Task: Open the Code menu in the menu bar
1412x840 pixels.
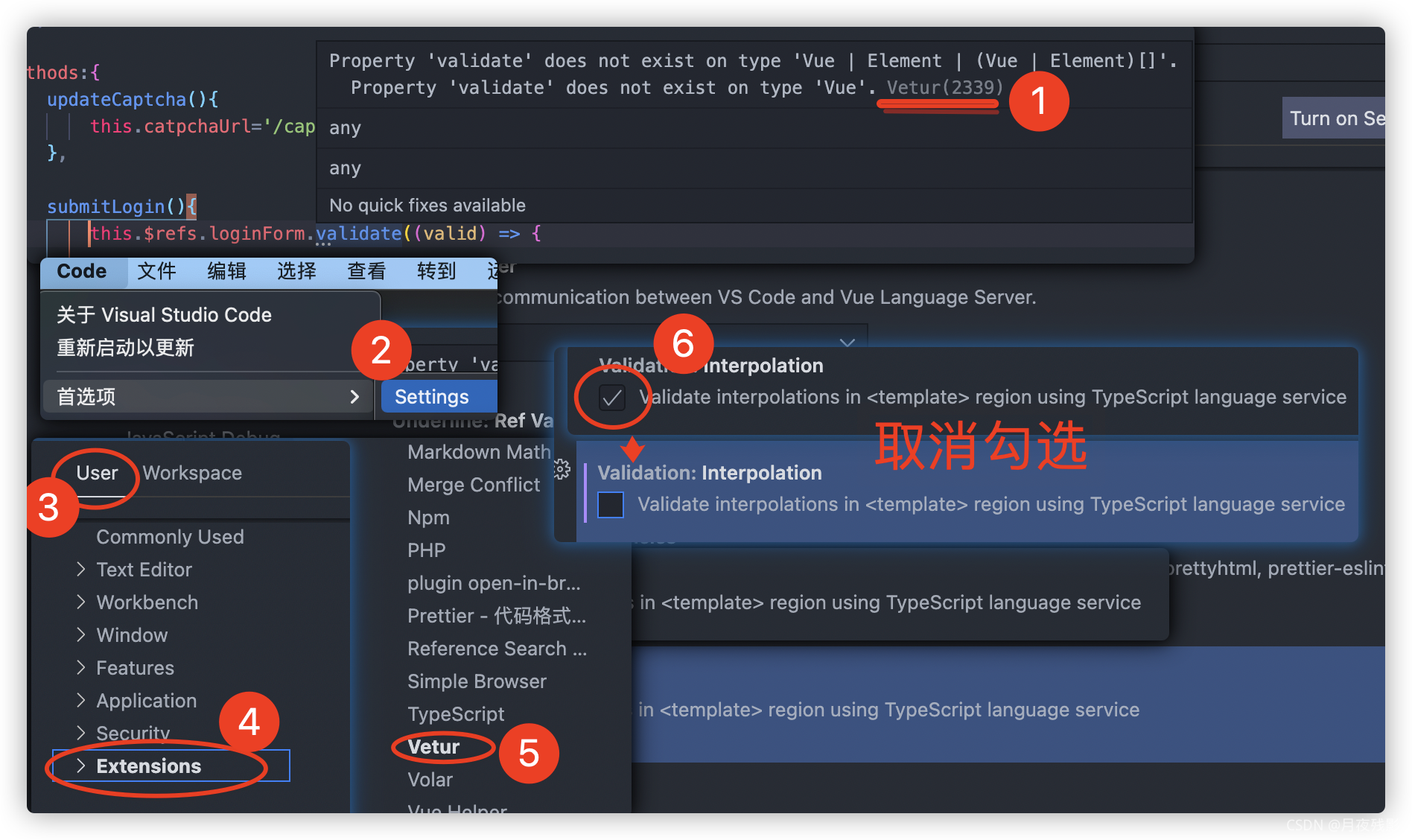Action: pos(82,271)
